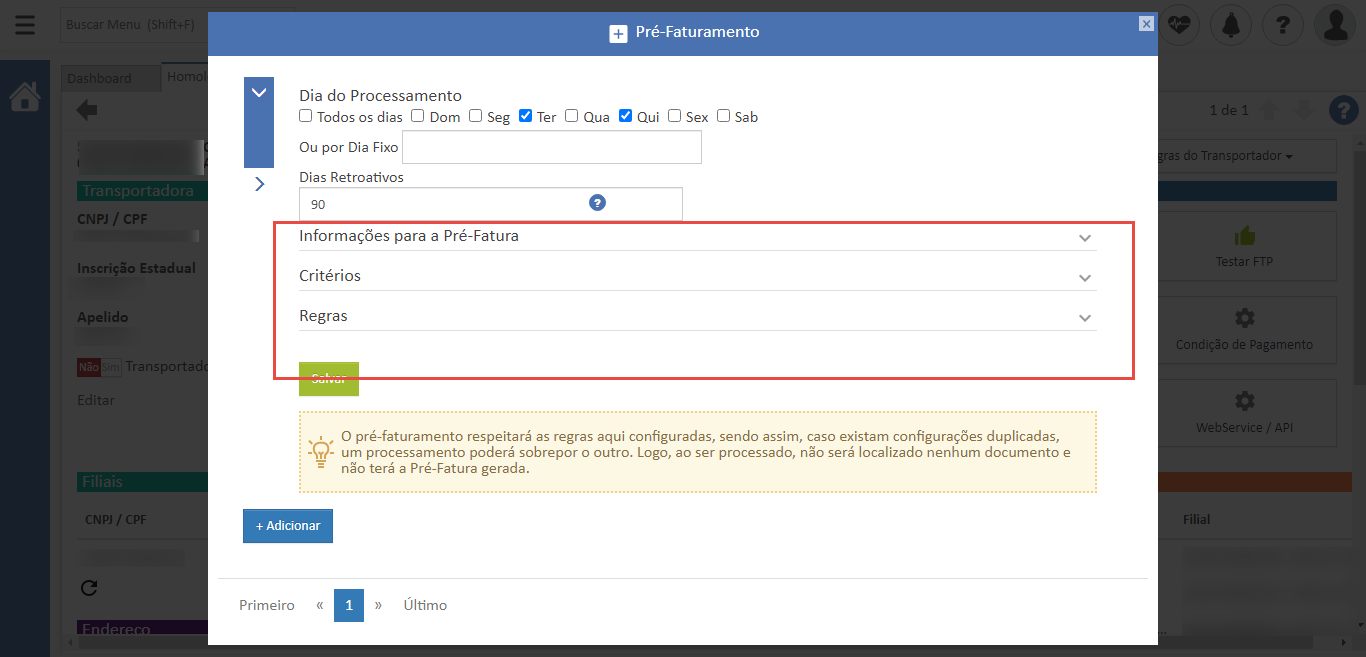Check the 'Sab' day checkbox
Screen dimensions: 1366x657
pos(724,116)
